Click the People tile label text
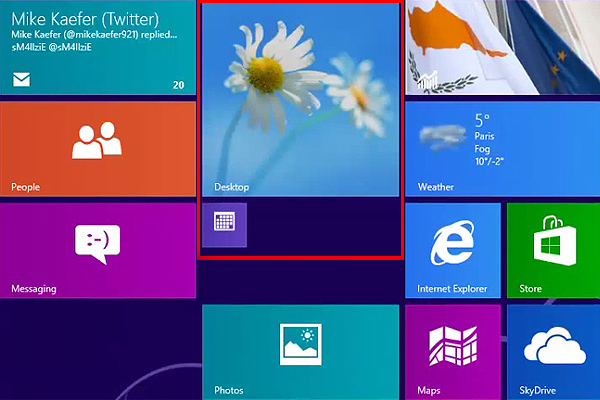The image size is (600, 400). tap(25, 187)
